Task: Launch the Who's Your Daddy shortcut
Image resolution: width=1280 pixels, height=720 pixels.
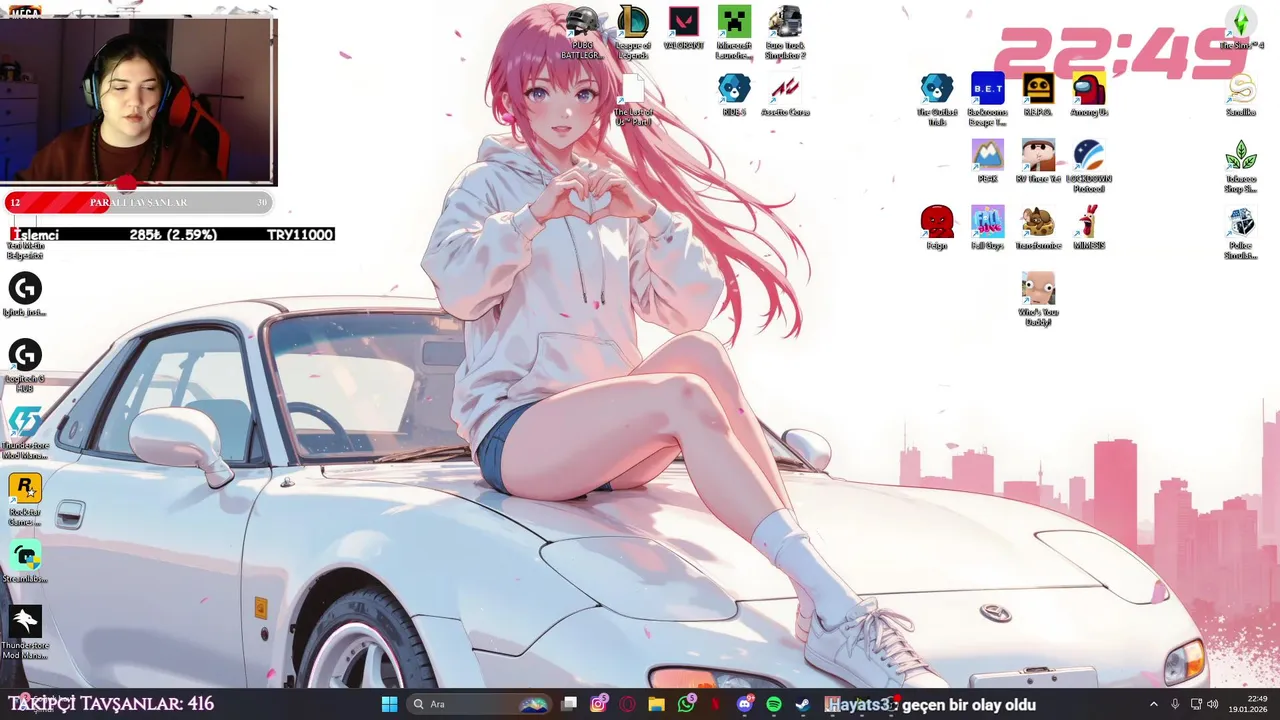Action: (x=1038, y=299)
